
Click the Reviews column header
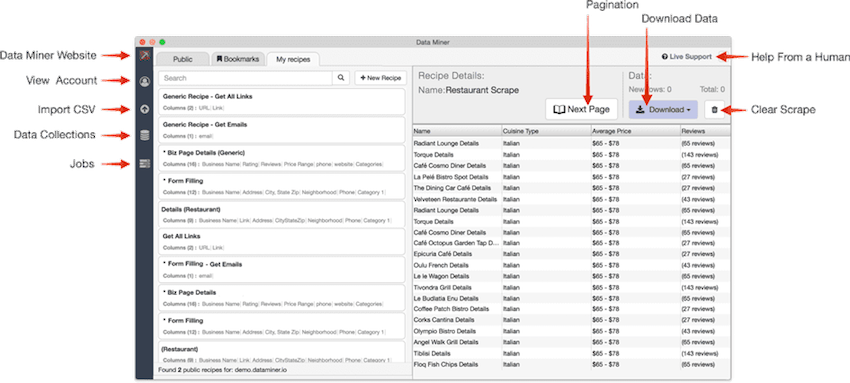pos(706,131)
